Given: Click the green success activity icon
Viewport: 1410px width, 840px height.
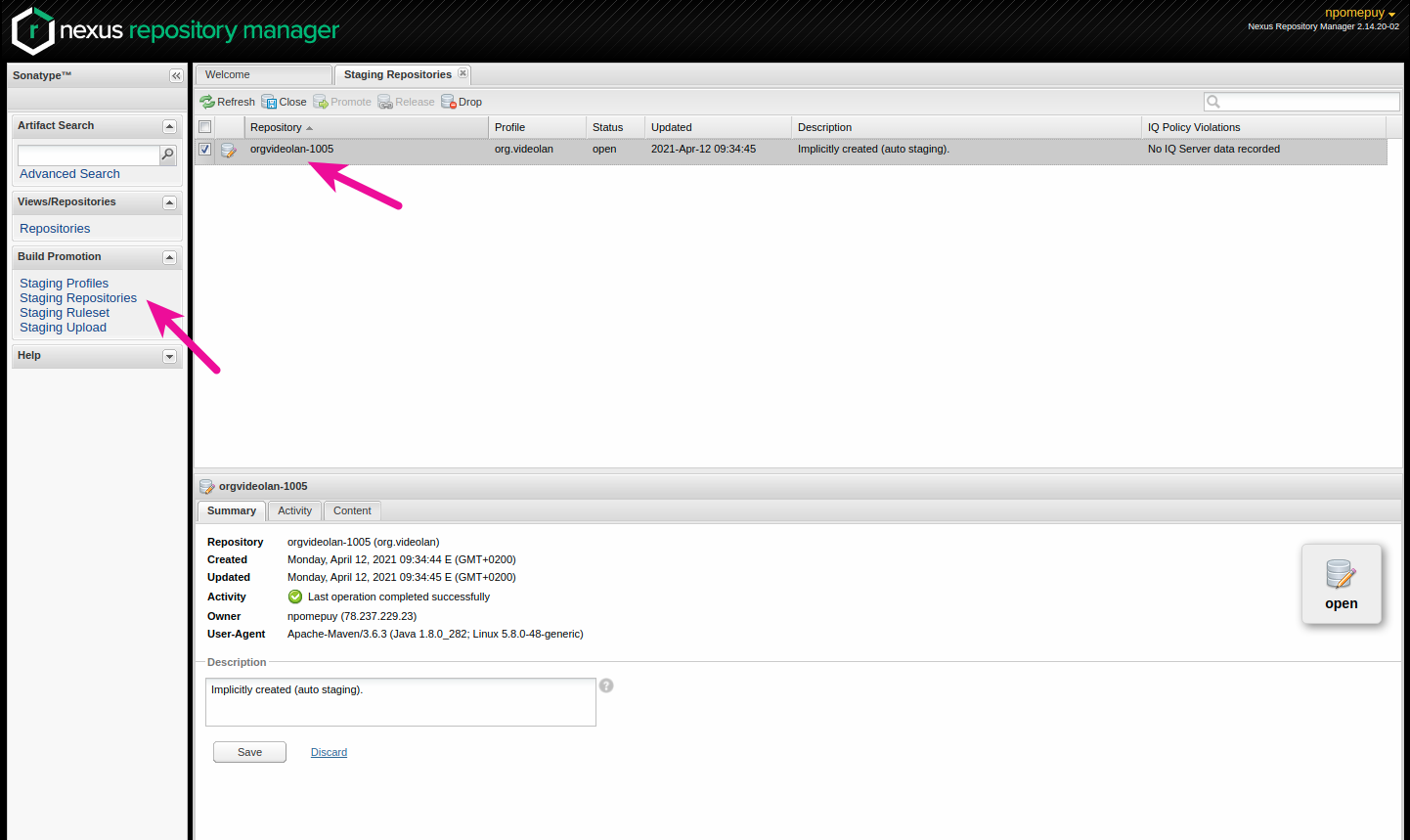Looking at the screenshot, I should coord(295,597).
